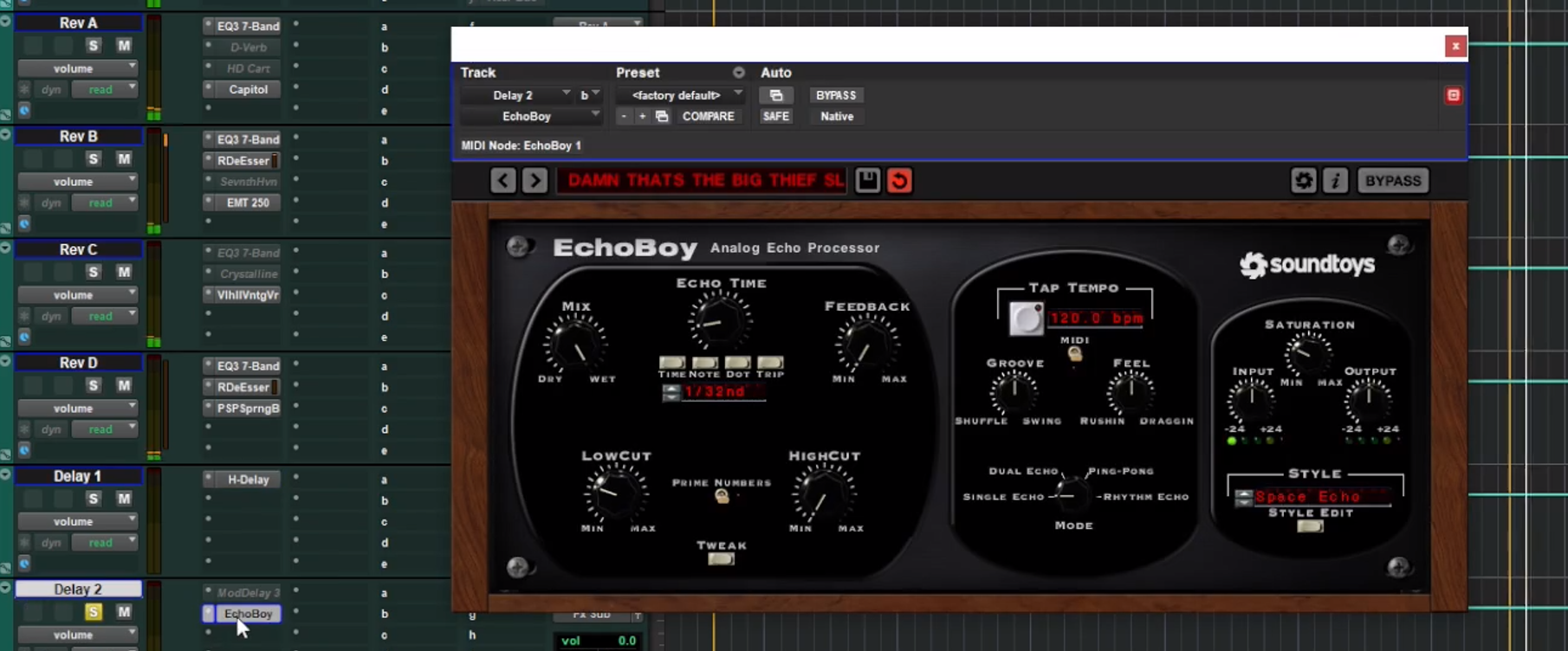The image size is (1568, 651).
Task: Click the Space Echo style display field
Action: click(x=1320, y=497)
